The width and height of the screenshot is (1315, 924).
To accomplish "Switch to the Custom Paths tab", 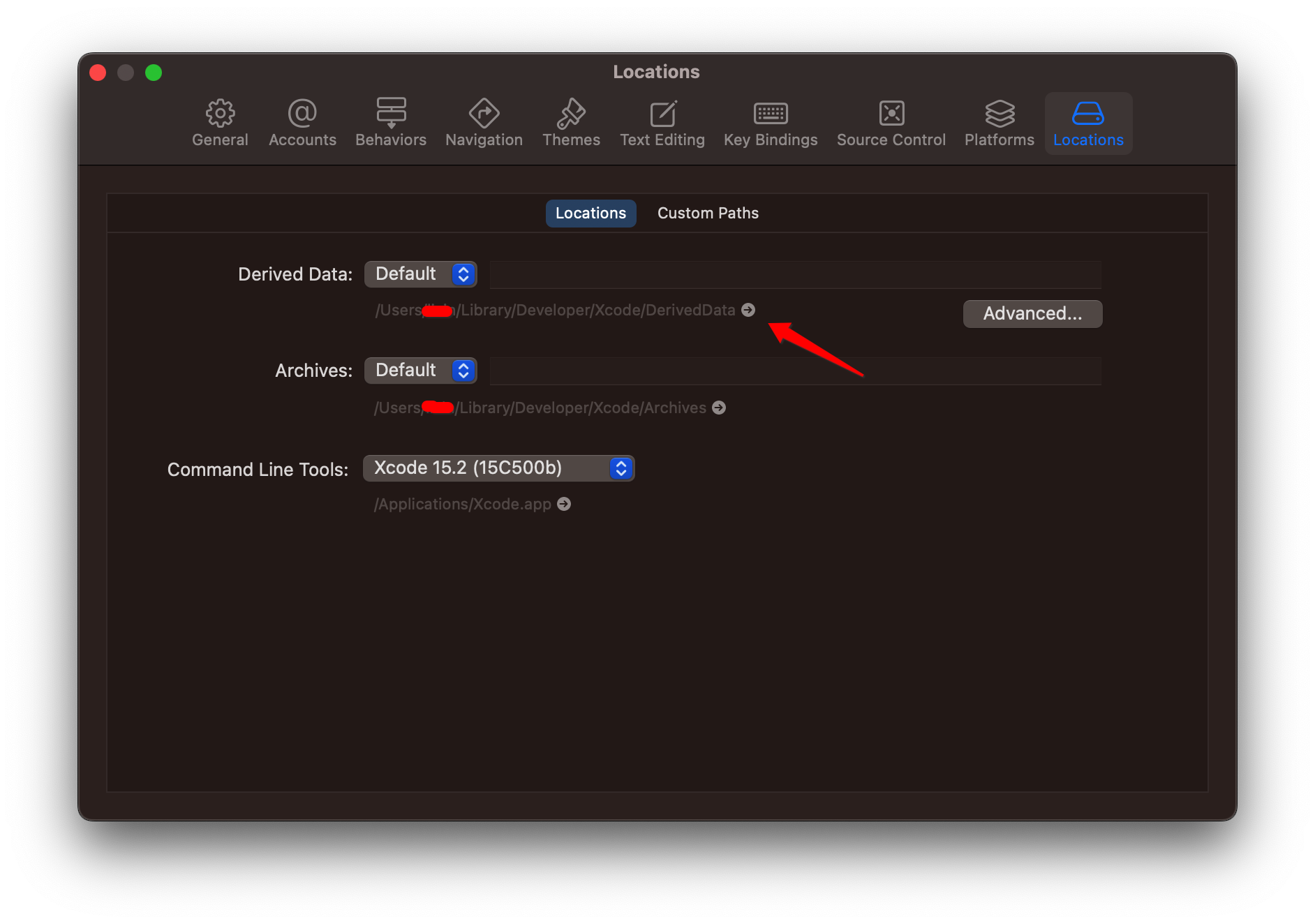I will click(x=707, y=213).
